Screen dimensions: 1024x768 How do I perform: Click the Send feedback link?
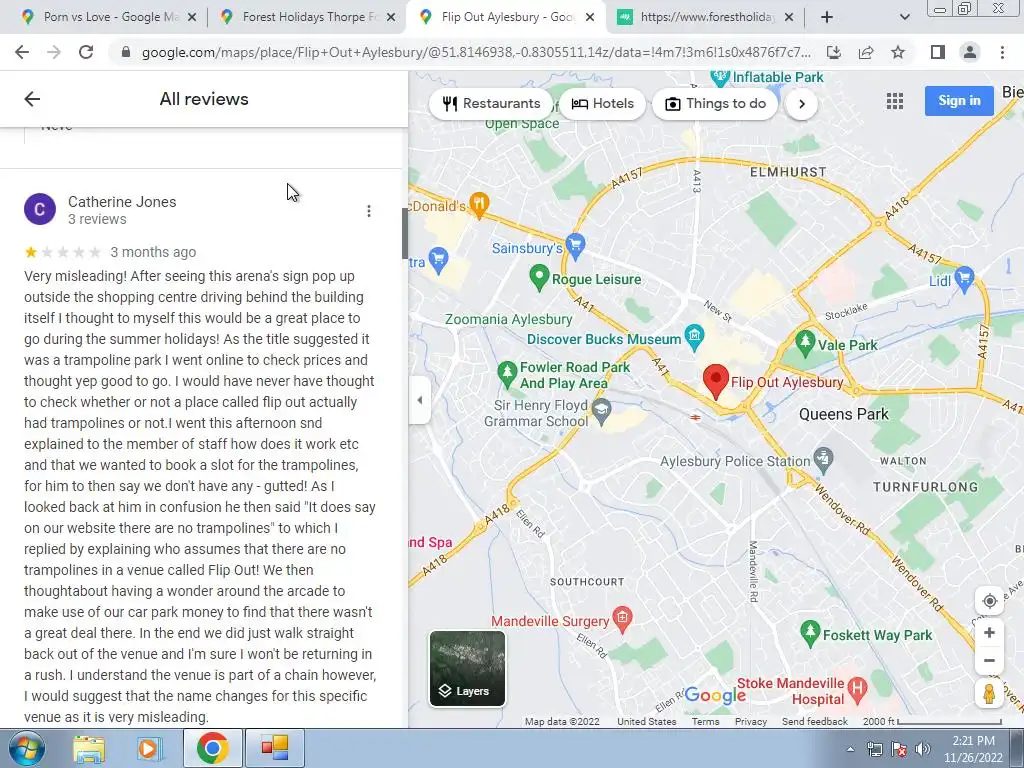tap(814, 722)
